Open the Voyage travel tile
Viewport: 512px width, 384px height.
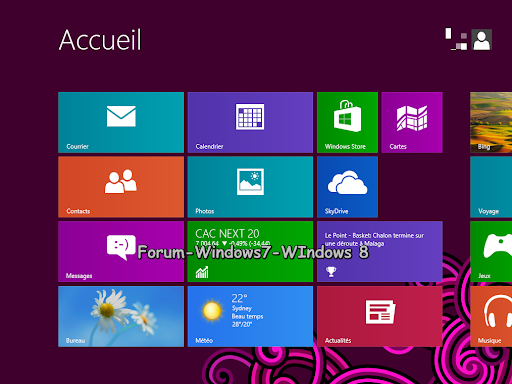[491, 187]
